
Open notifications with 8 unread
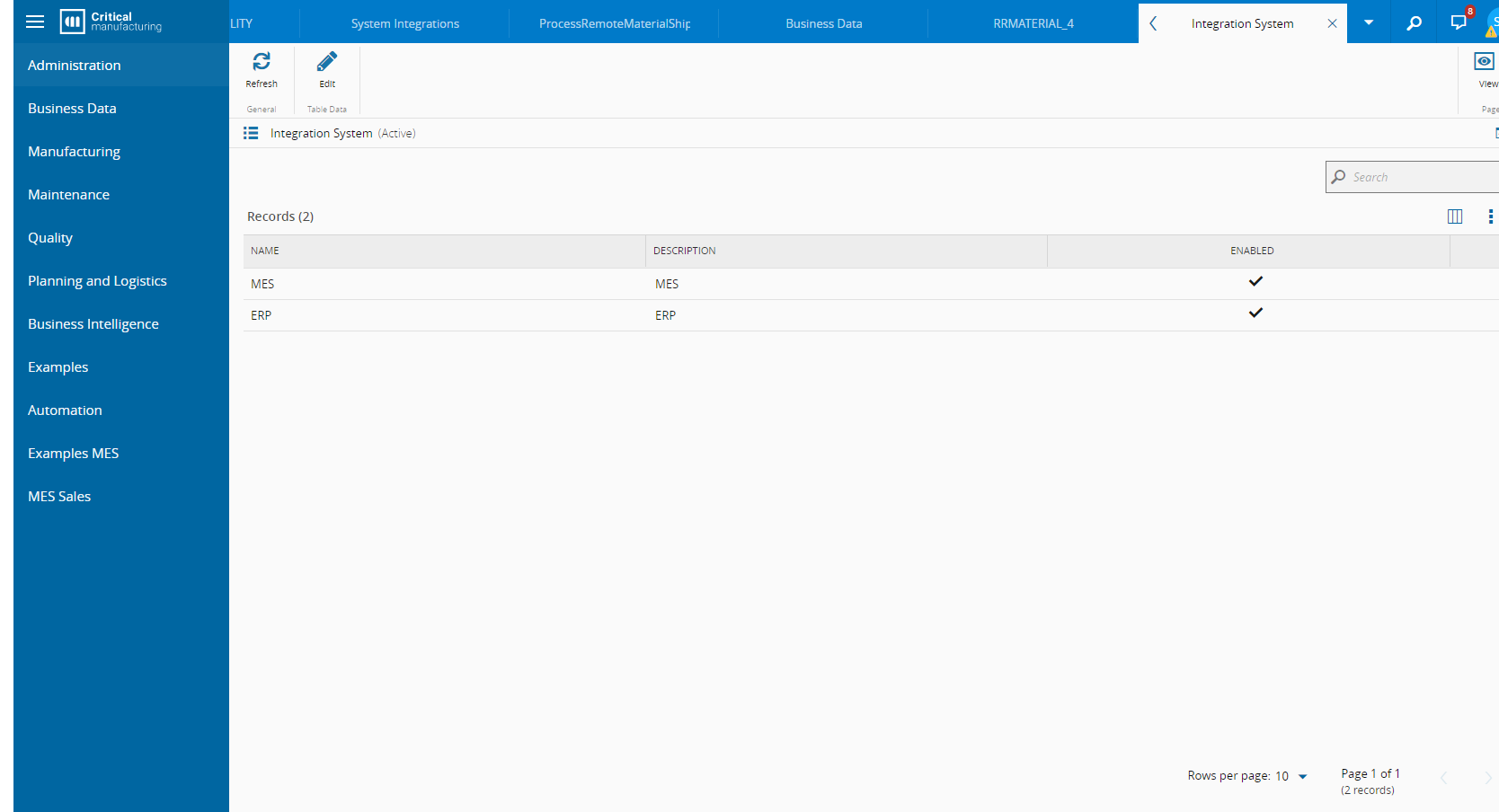[x=1459, y=22]
